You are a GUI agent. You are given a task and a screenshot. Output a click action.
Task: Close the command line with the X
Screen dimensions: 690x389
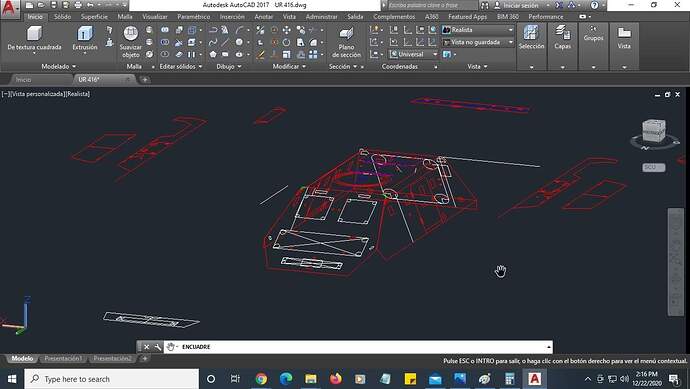pyautogui.click(x=147, y=347)
